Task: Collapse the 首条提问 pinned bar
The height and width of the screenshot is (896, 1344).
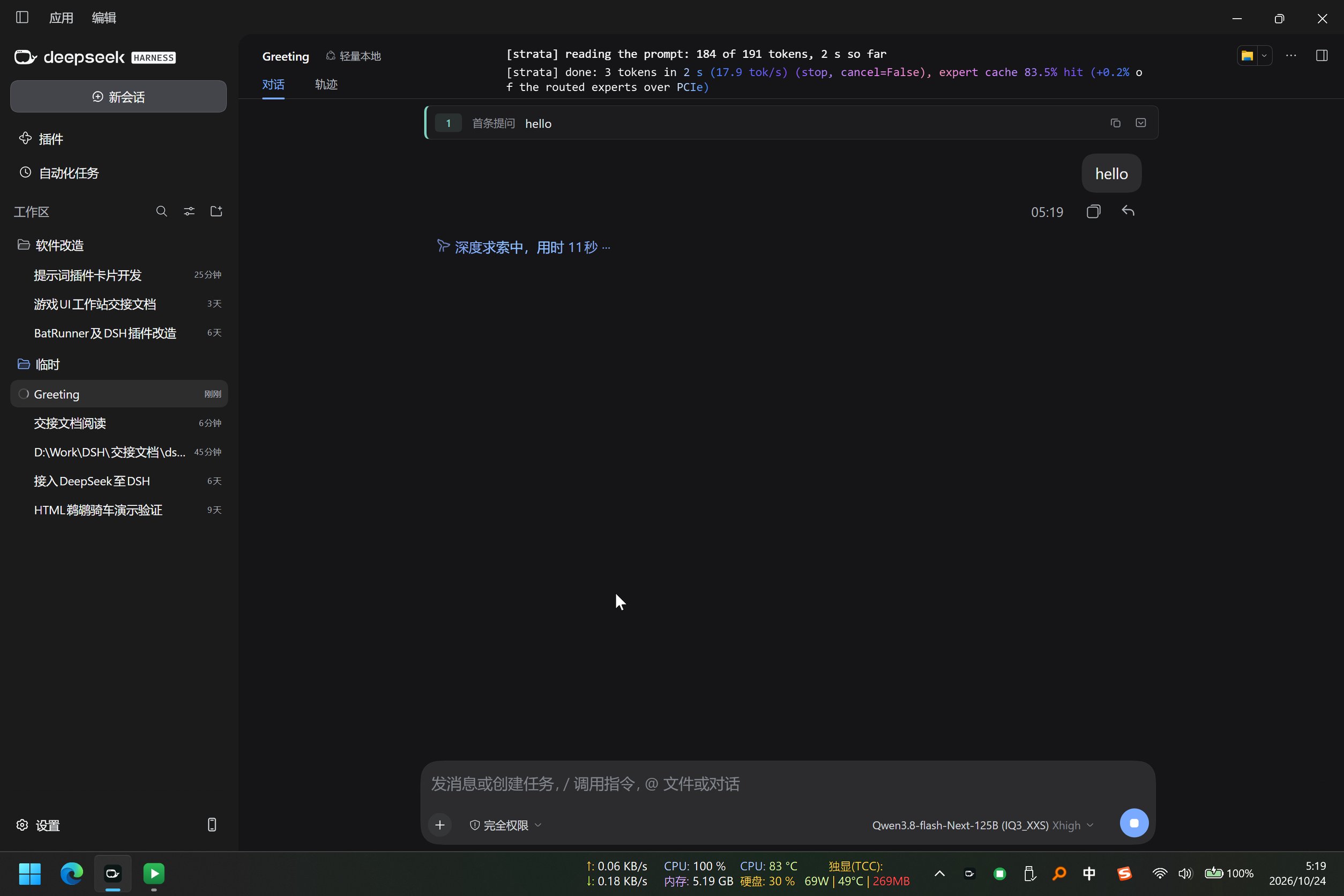Action: click(1140, 123)
